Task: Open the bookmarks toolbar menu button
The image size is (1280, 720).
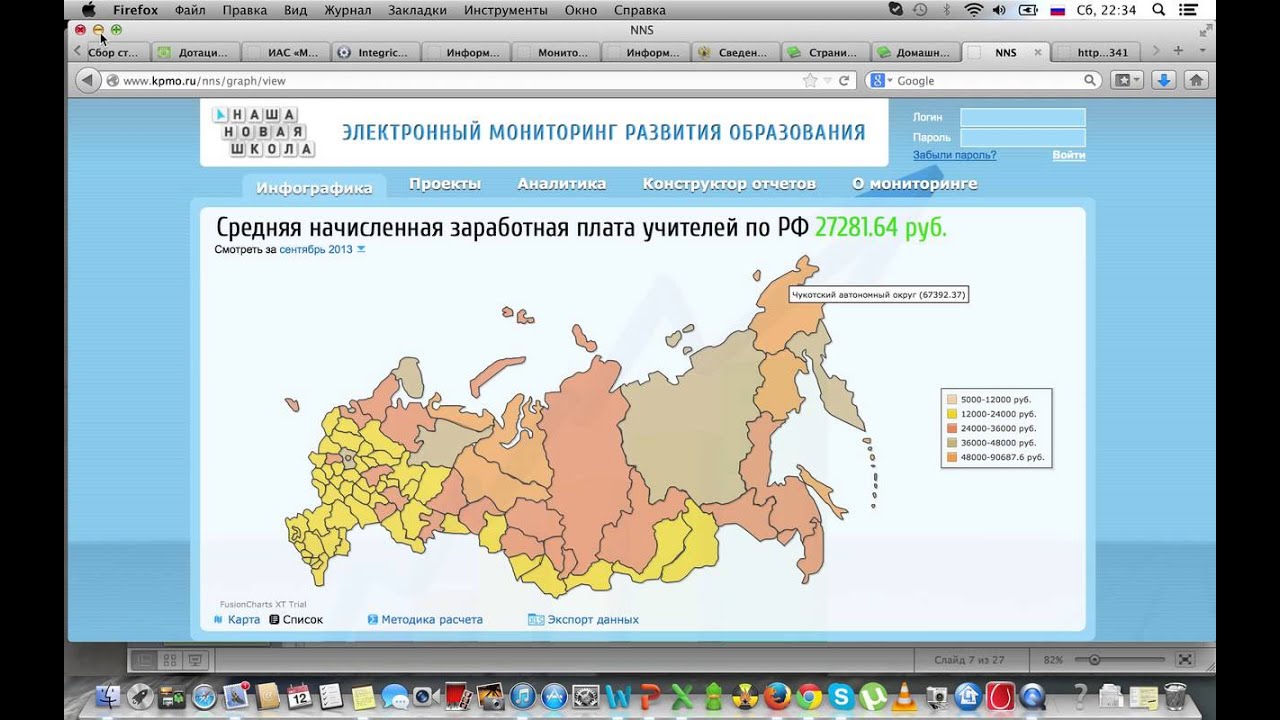Action: pyautogui.click(x=1128, y=80)
